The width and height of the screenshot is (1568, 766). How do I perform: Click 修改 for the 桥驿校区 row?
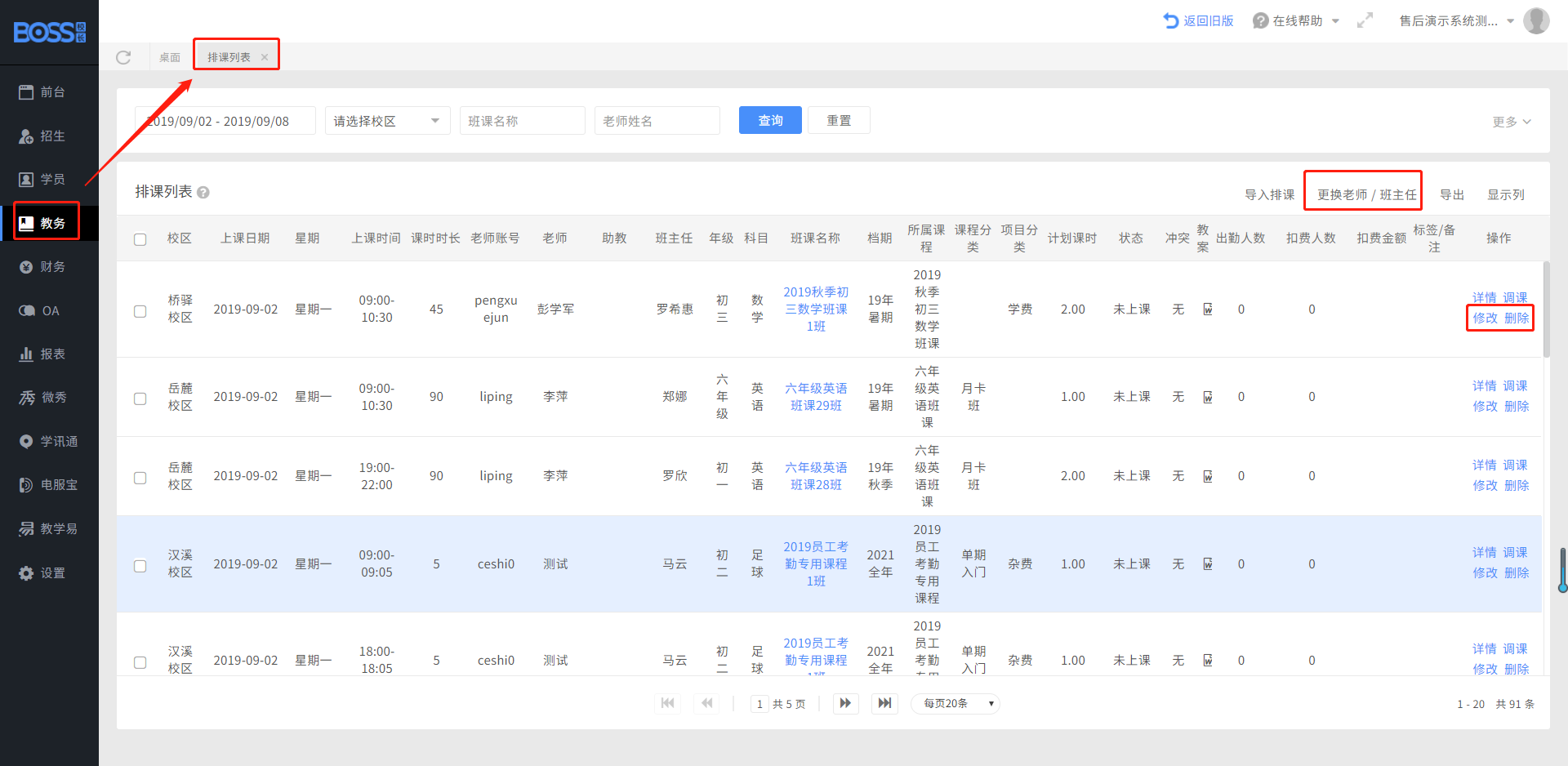[1485, 318]
